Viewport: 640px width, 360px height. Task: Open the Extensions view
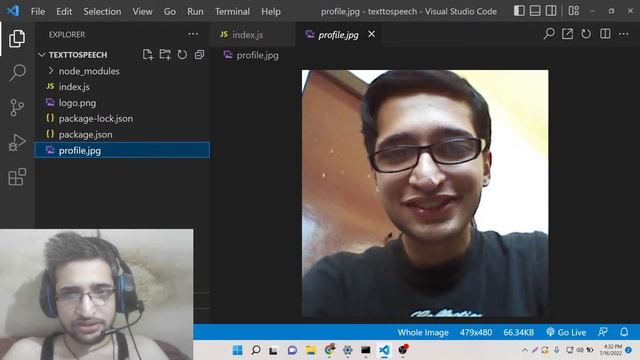coord(17,177)
